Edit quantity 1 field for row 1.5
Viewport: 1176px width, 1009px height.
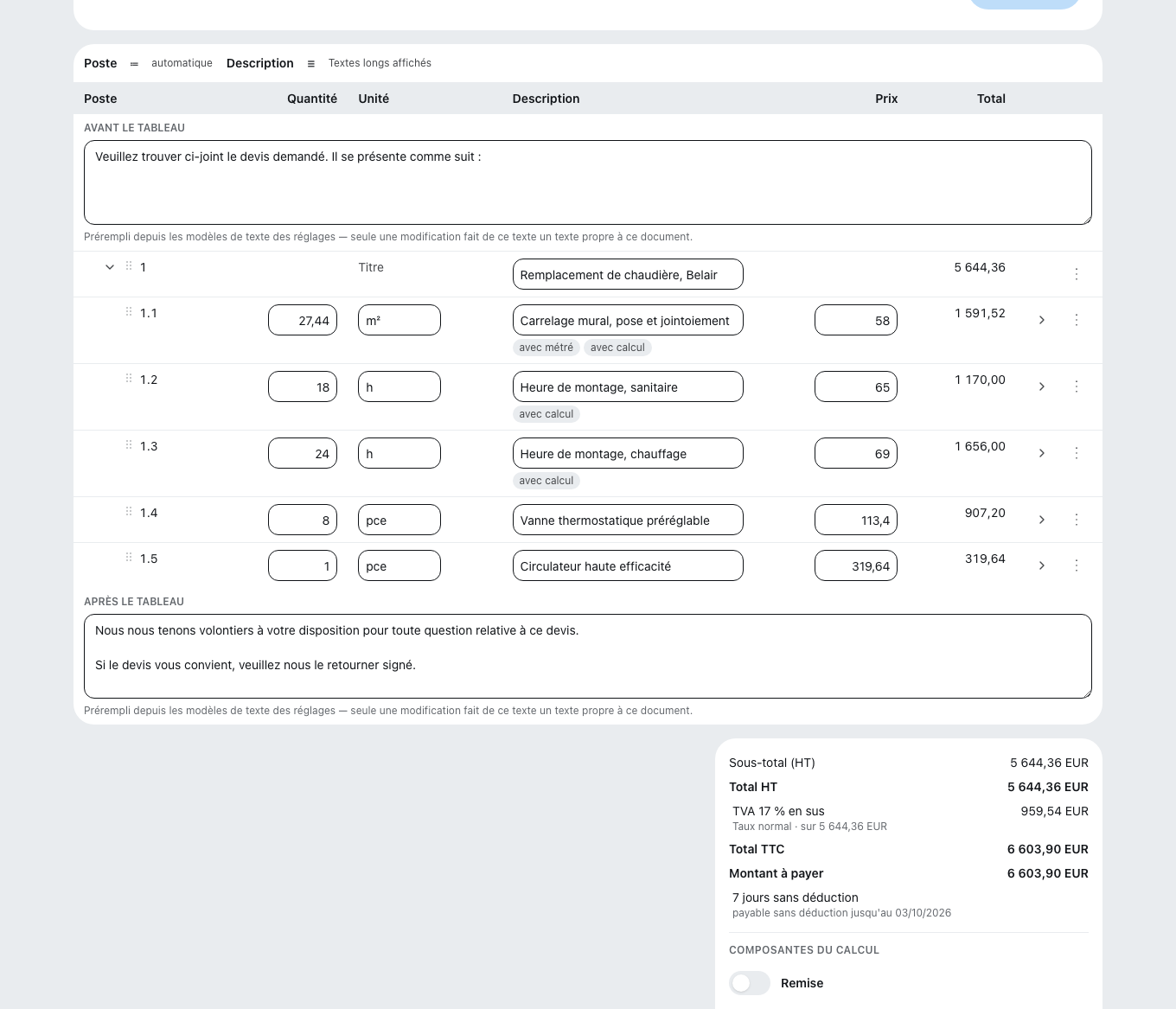pyautogui.click(x=303, y=565)
